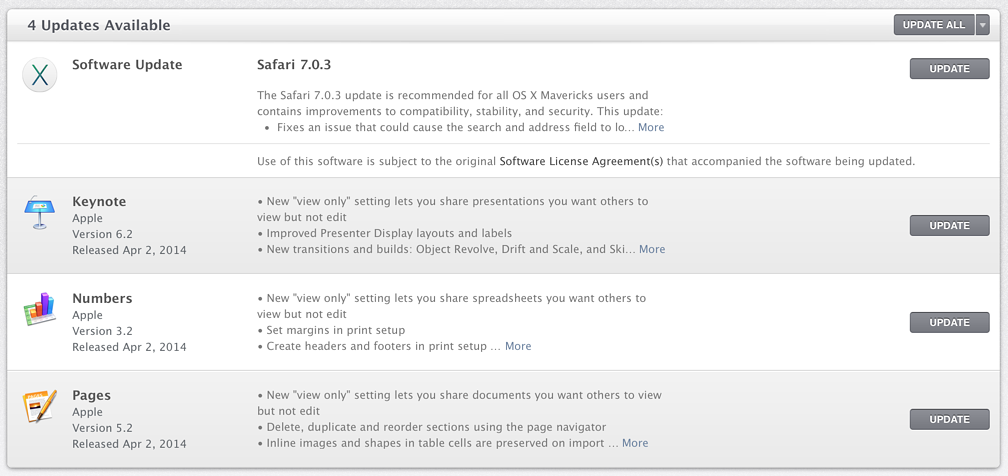This screenshot has width=1008, height=476.
Task: Show More of Pages update notes
Action: coord(635,443)
